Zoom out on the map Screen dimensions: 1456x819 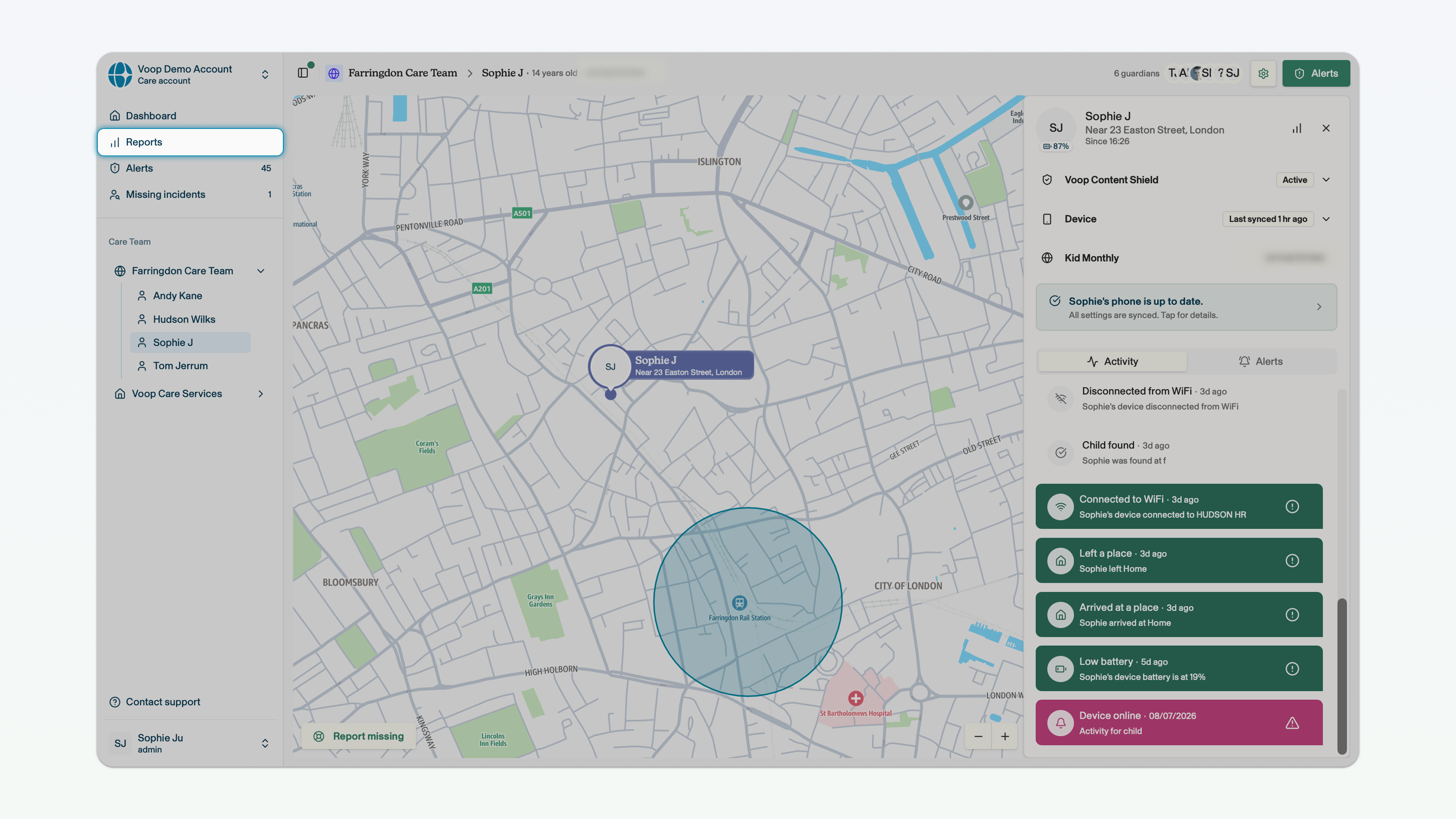pyautogui.click(x=978, y=736)
